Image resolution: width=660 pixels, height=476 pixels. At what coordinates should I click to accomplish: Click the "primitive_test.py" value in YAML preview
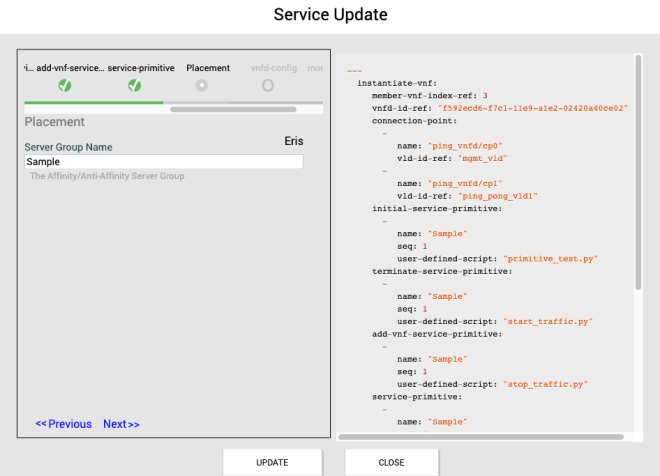click(550, 258)
